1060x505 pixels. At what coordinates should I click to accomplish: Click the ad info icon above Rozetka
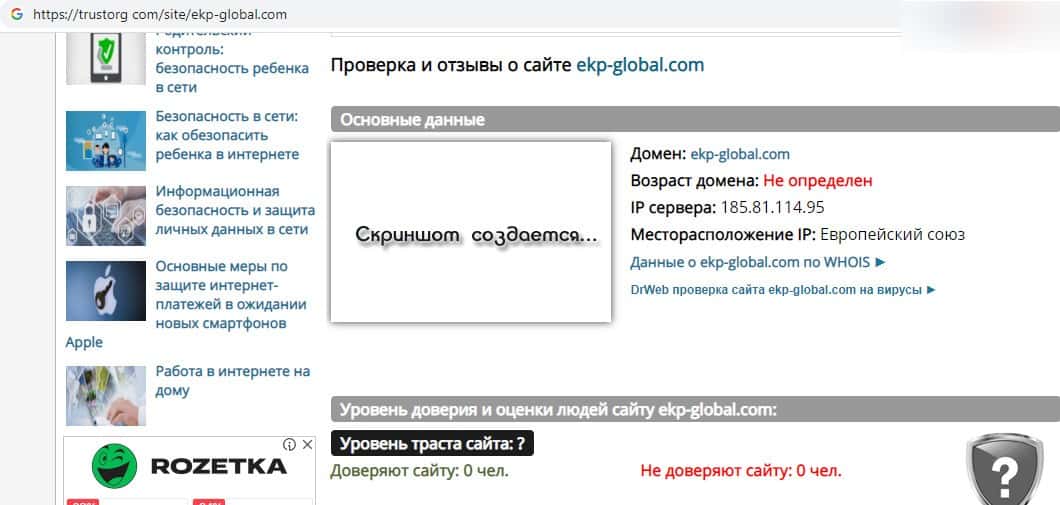click(289, 444)
